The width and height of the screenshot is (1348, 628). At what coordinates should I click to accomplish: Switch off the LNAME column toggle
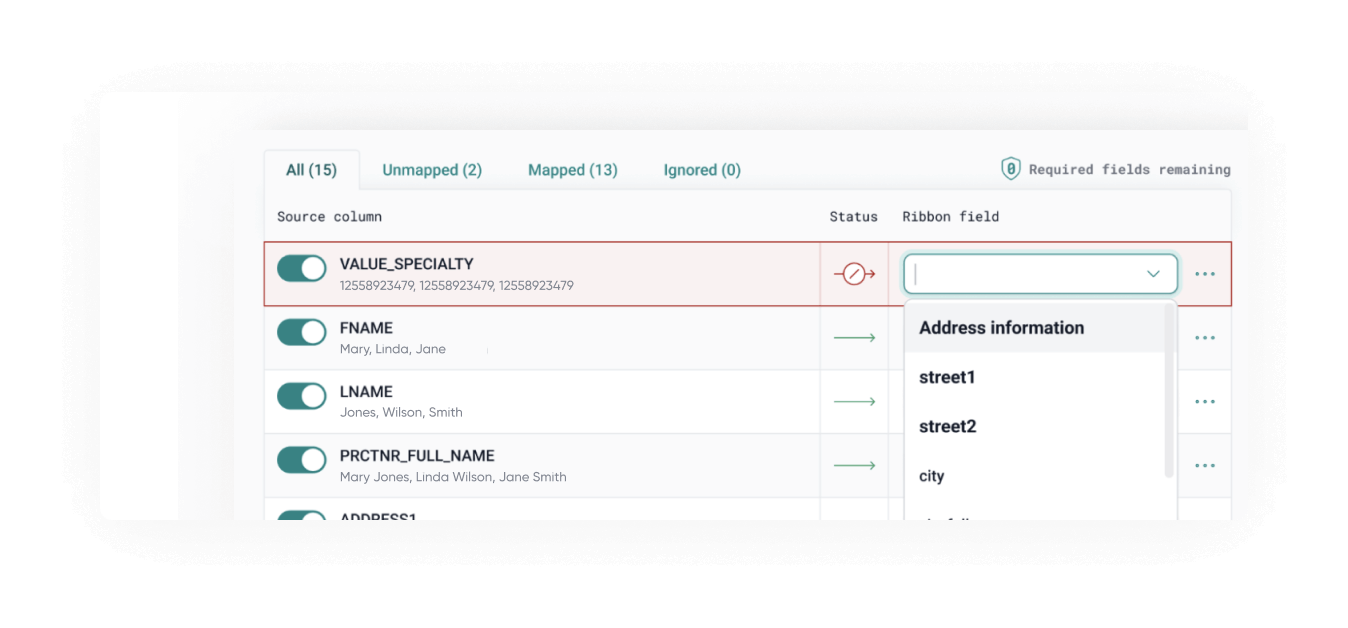pyautogui.click(x=302, y=396)
